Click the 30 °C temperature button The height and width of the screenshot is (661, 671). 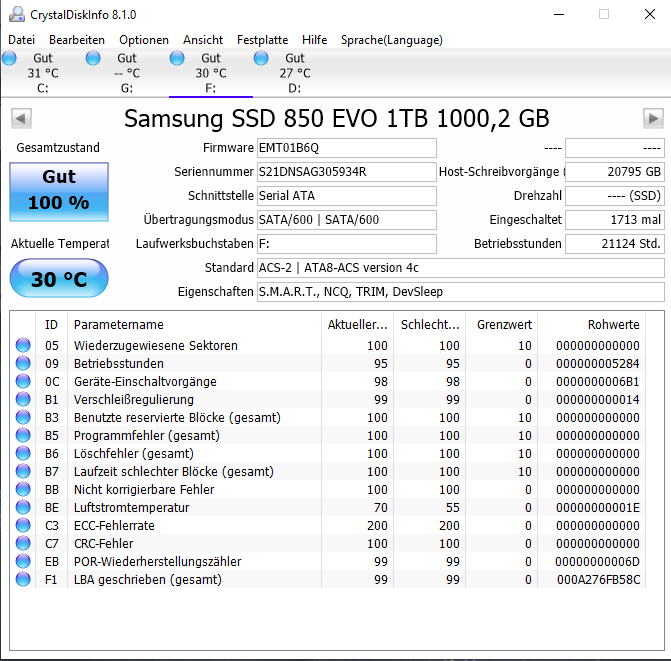pos(59,278)
